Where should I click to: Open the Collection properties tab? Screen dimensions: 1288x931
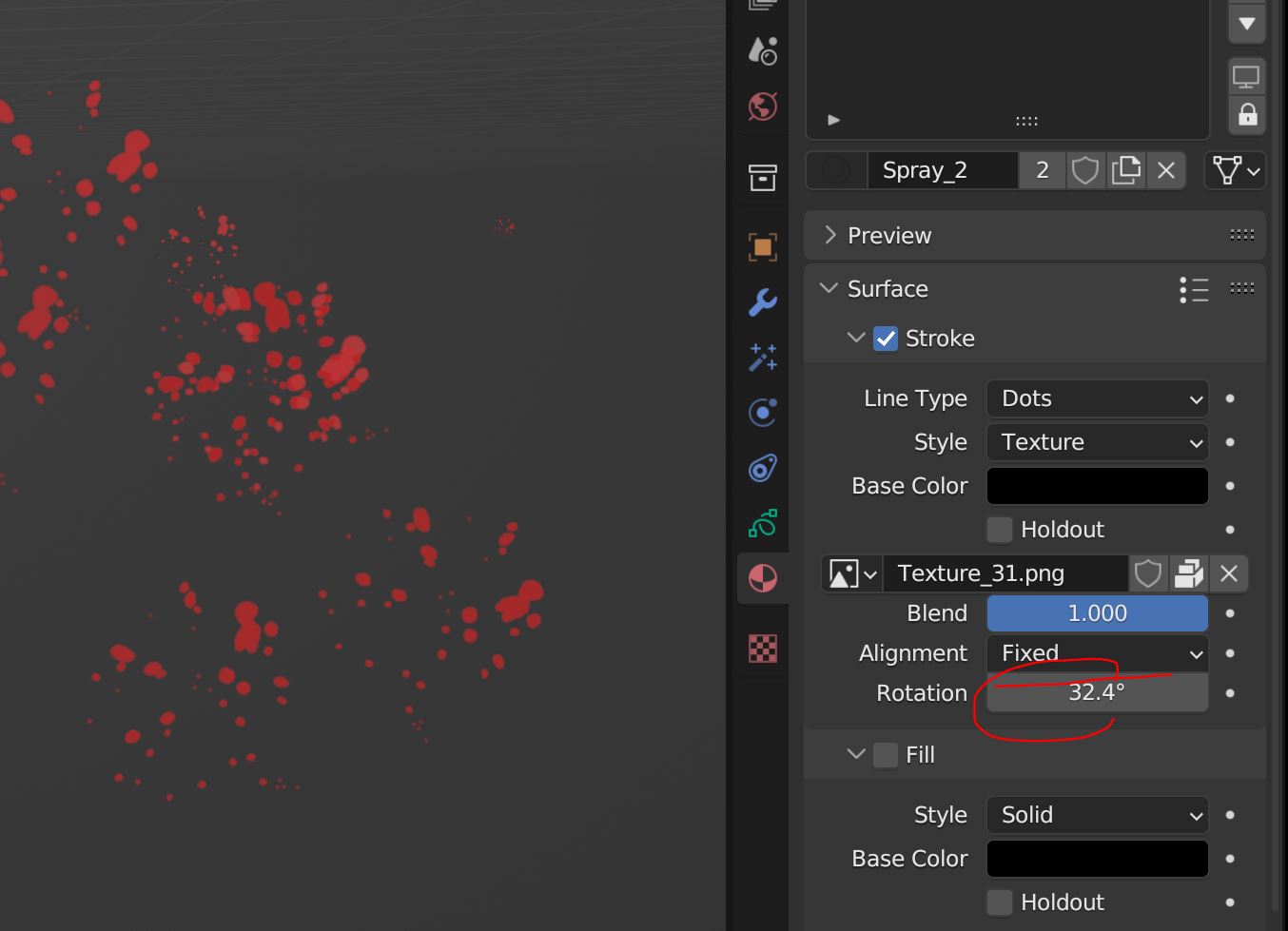click(762, 178)
